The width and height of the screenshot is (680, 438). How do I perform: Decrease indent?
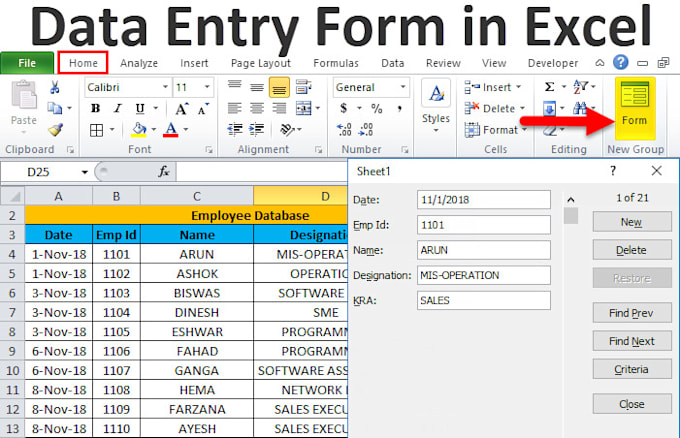click(235, 129)
